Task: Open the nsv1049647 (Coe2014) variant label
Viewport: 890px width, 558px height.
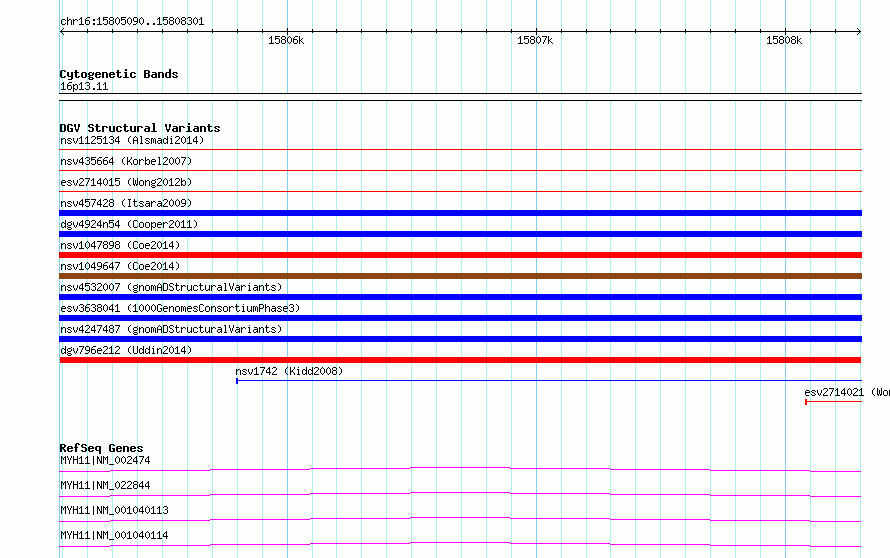Action: pos(120,266)
